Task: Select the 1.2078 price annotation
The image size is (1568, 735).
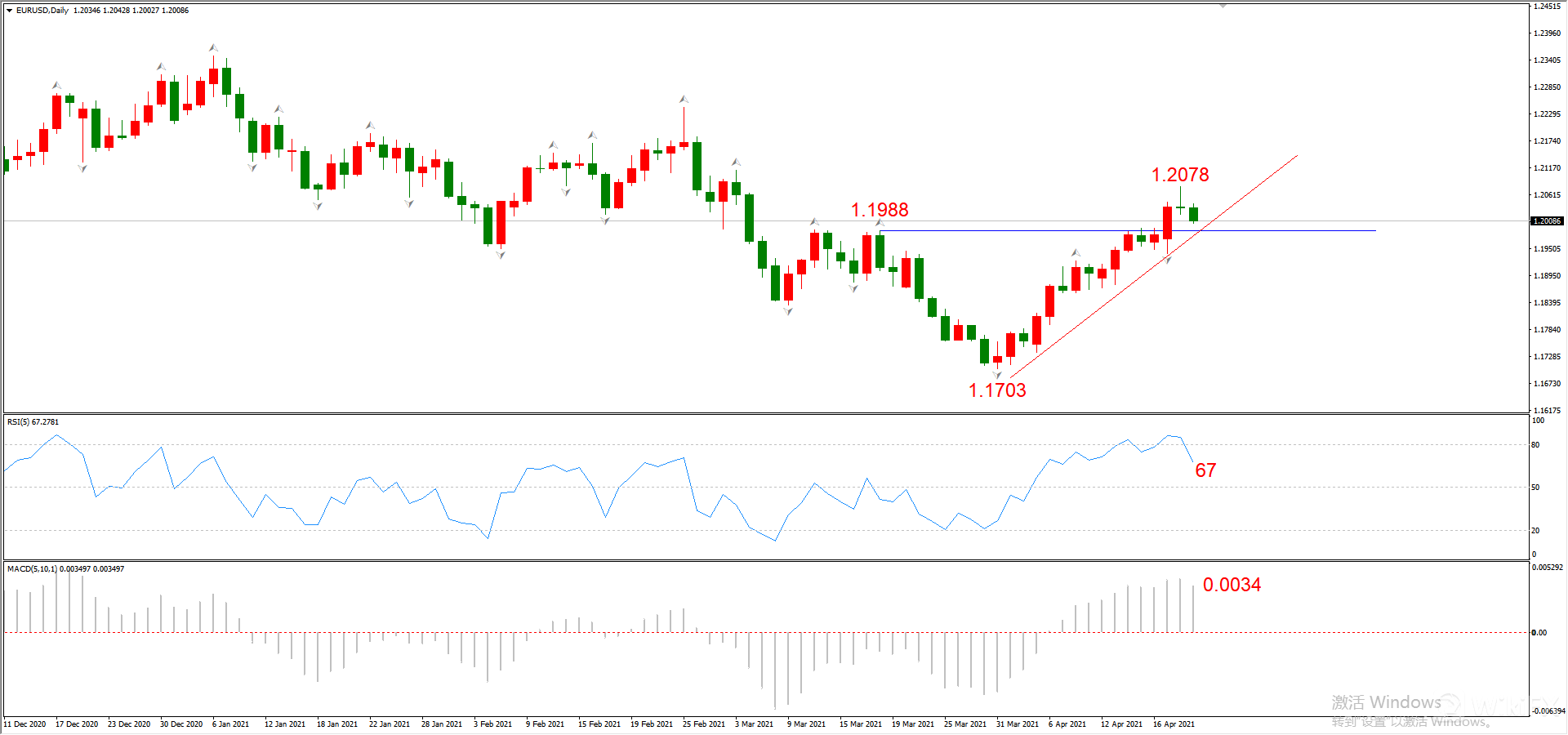Action: (1179, 175)
